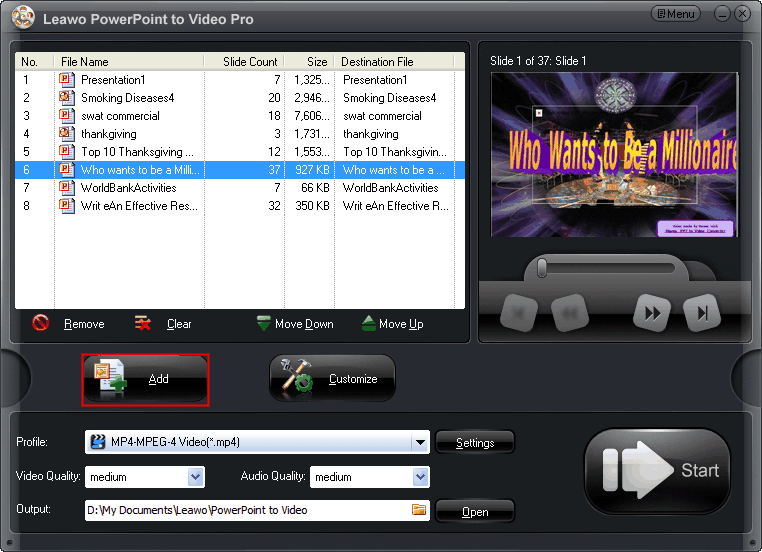Open the Video Quality dropdown

click(x=196, y=477)
